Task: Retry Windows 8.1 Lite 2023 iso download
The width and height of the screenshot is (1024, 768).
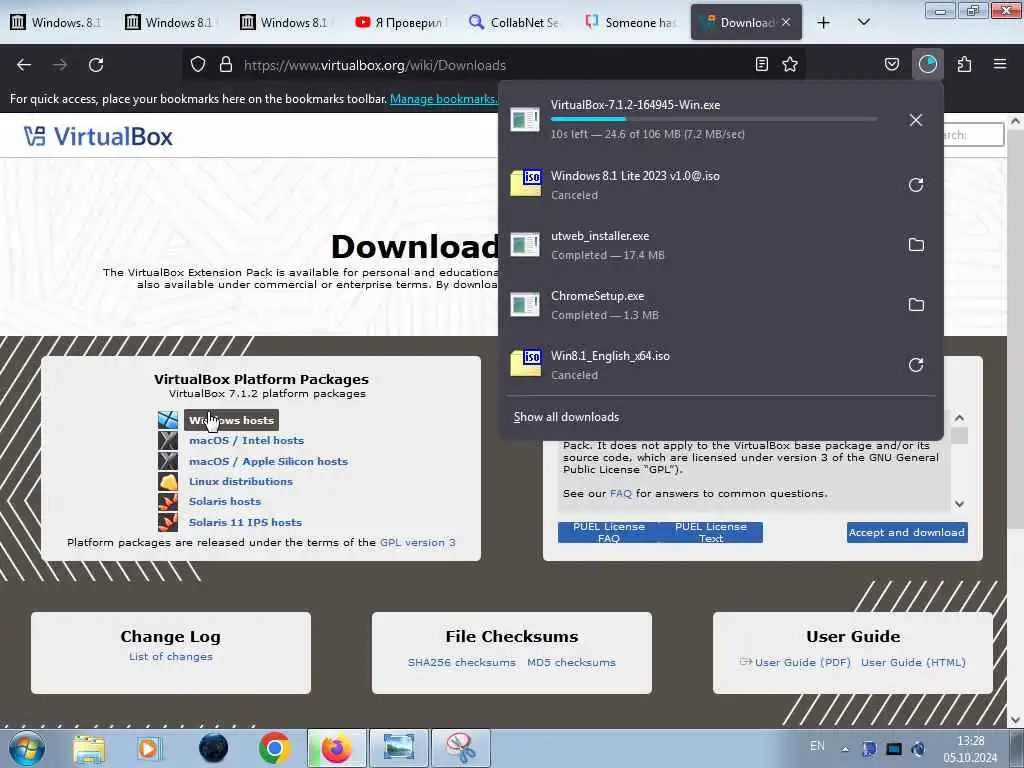Action: coord(916,185)
